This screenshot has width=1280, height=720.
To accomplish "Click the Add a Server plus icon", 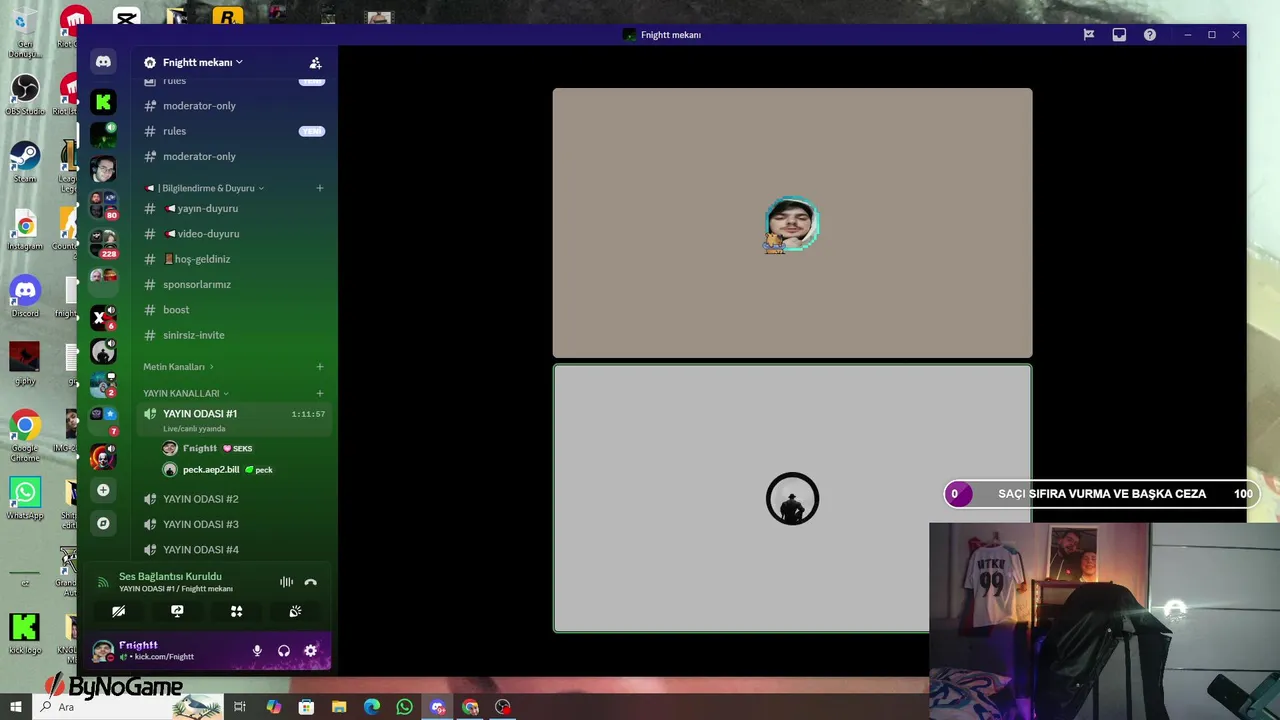I will pos(103,490).
